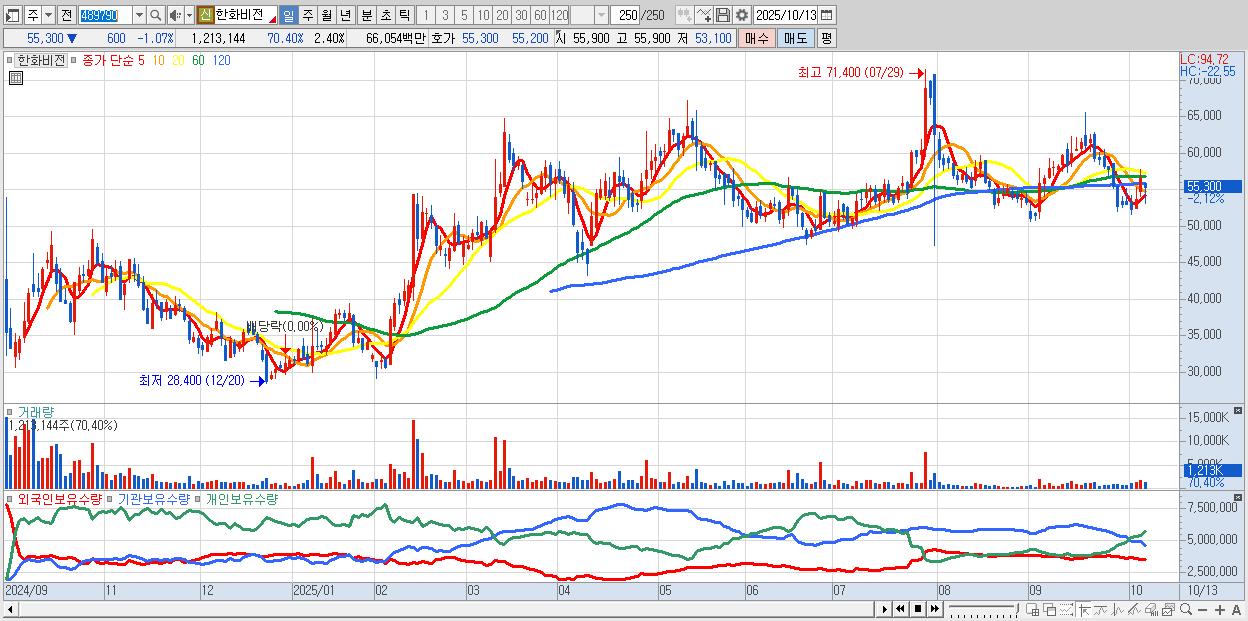Click the table grid icon above the chart

[x=16, y=78]
